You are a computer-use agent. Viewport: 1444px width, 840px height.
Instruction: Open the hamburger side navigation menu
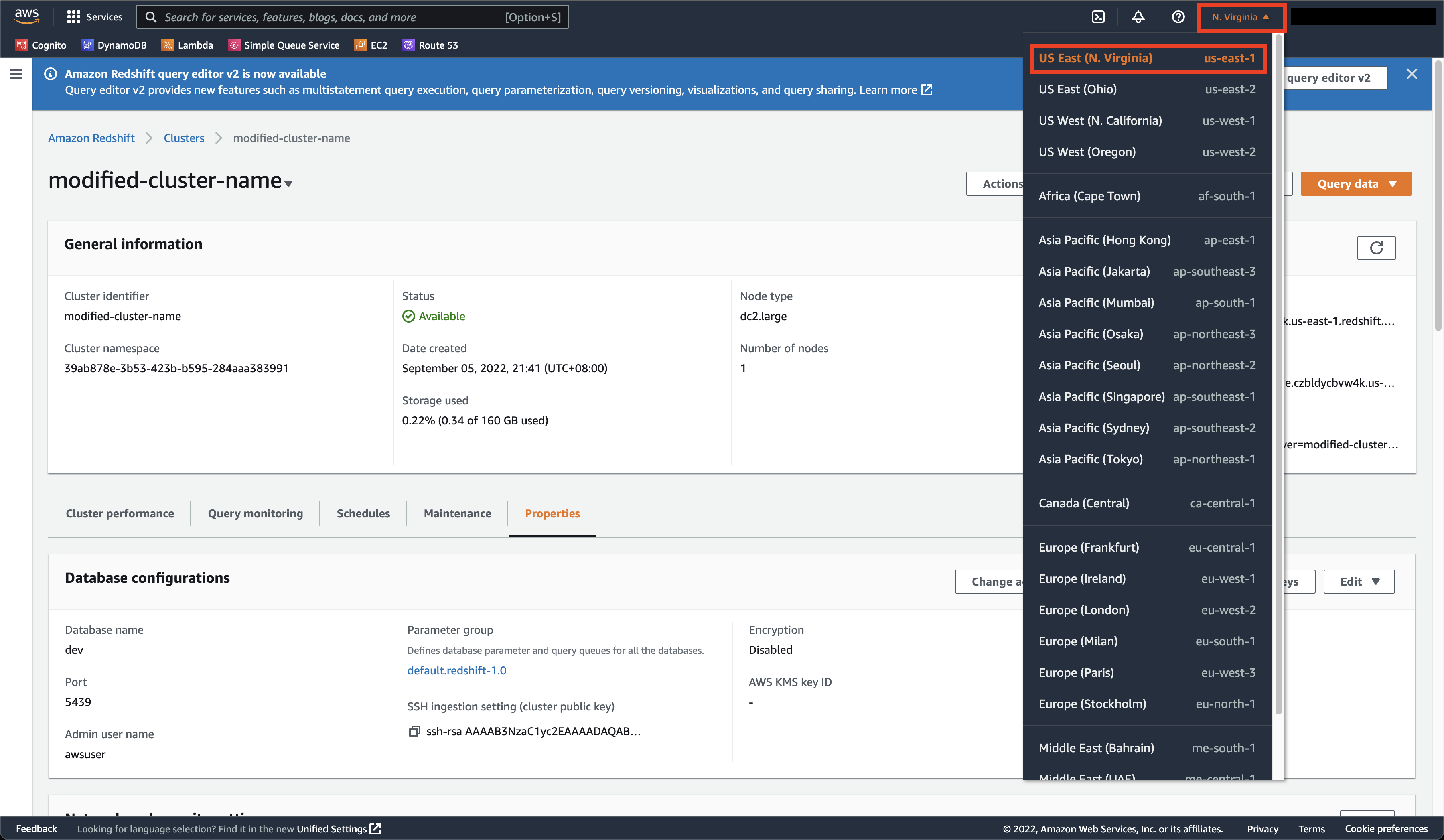tap(16, 74)
